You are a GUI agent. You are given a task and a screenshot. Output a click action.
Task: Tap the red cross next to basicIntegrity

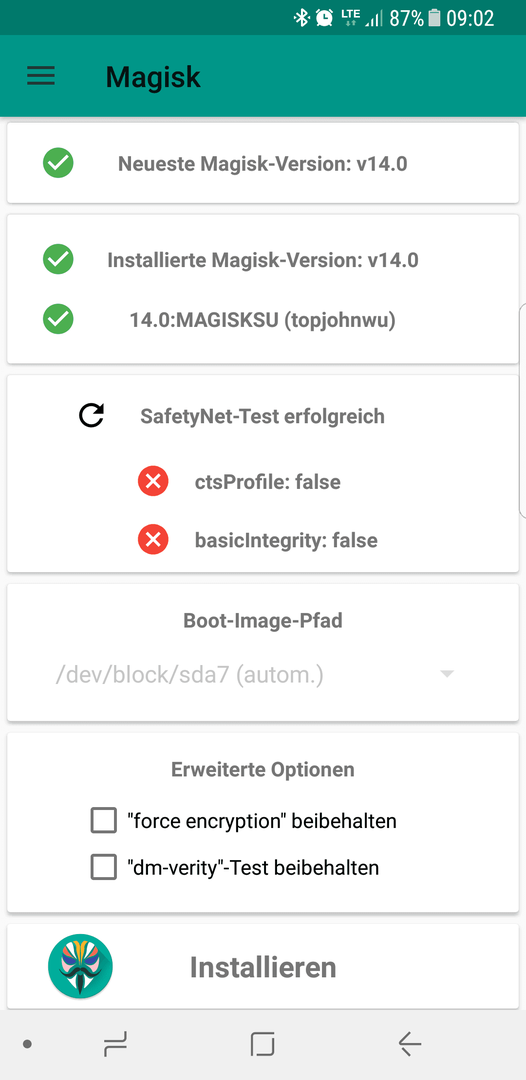point(154,540)
